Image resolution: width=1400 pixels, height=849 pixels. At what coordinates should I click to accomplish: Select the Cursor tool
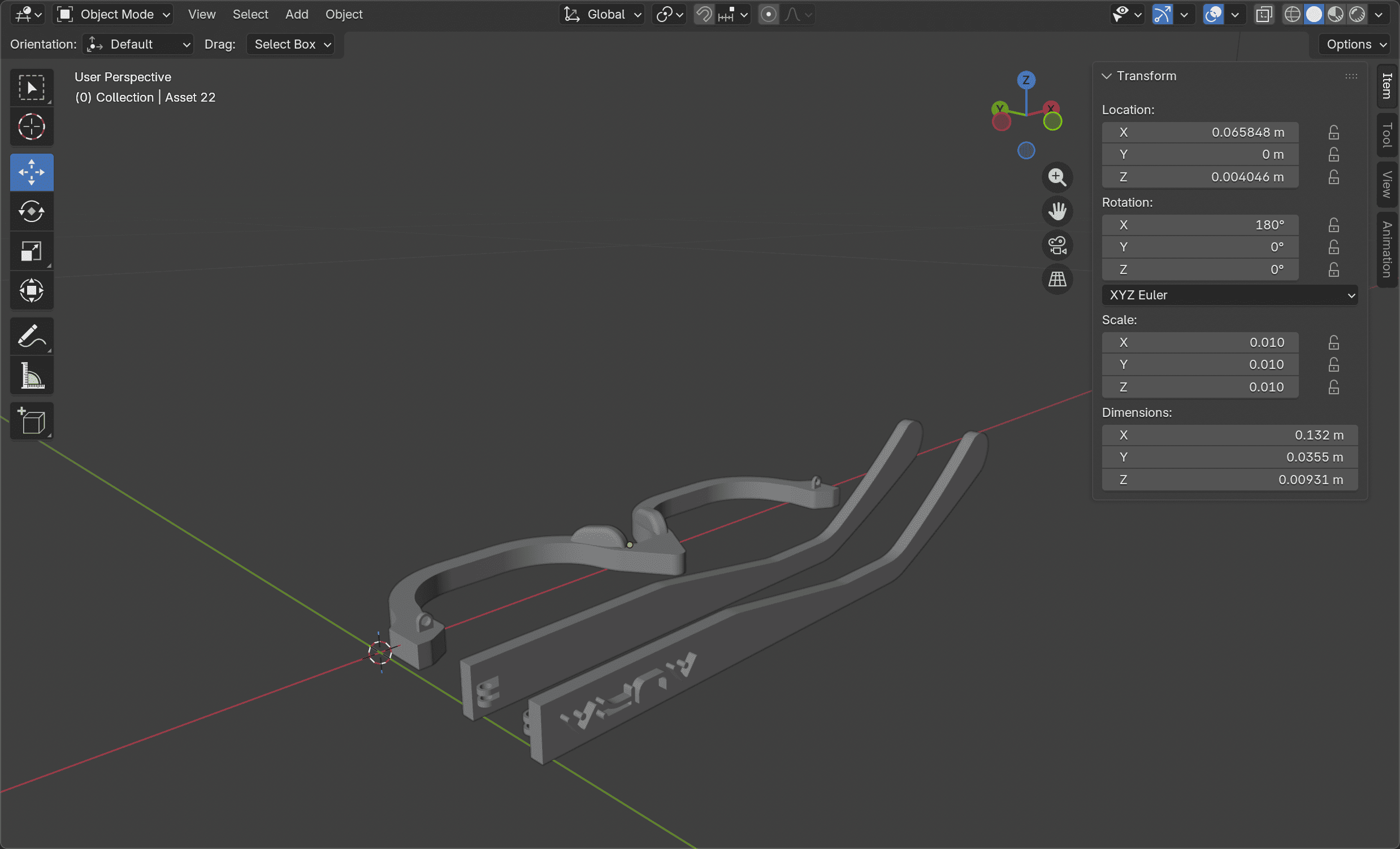point(31,127)
